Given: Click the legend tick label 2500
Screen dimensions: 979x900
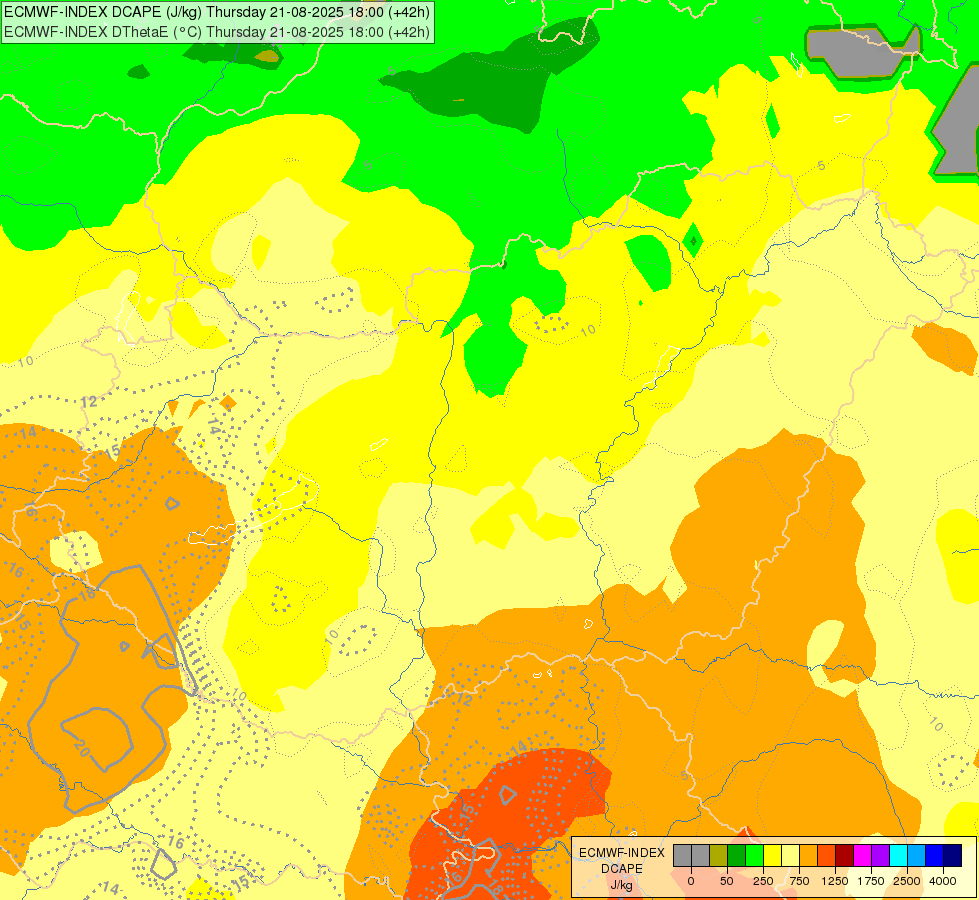Looking at the screenshot, I should 907,881.
